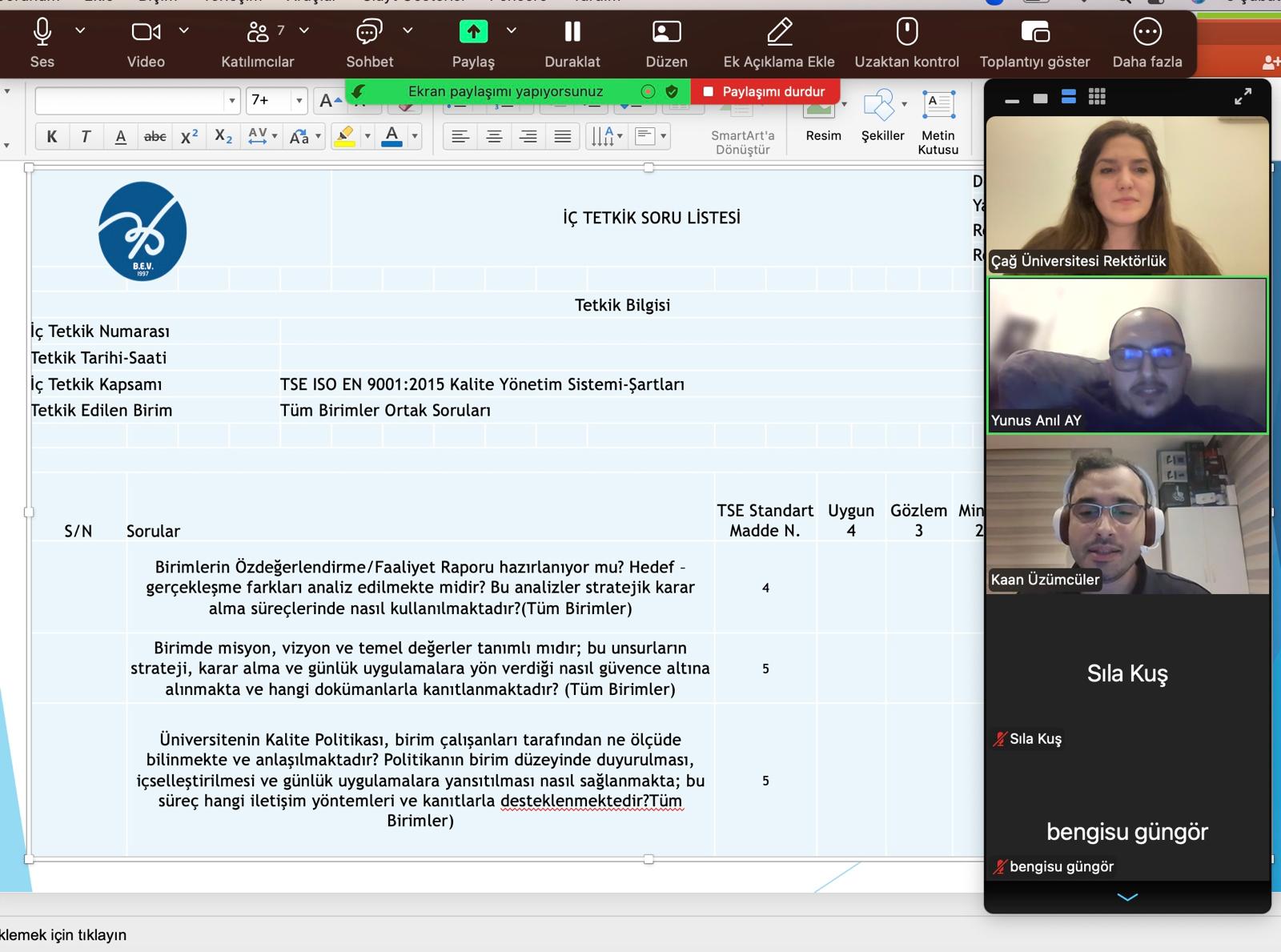Toggle italic formatting with T button
This screenshot has height=952, width=1281.
pos(86,137)
